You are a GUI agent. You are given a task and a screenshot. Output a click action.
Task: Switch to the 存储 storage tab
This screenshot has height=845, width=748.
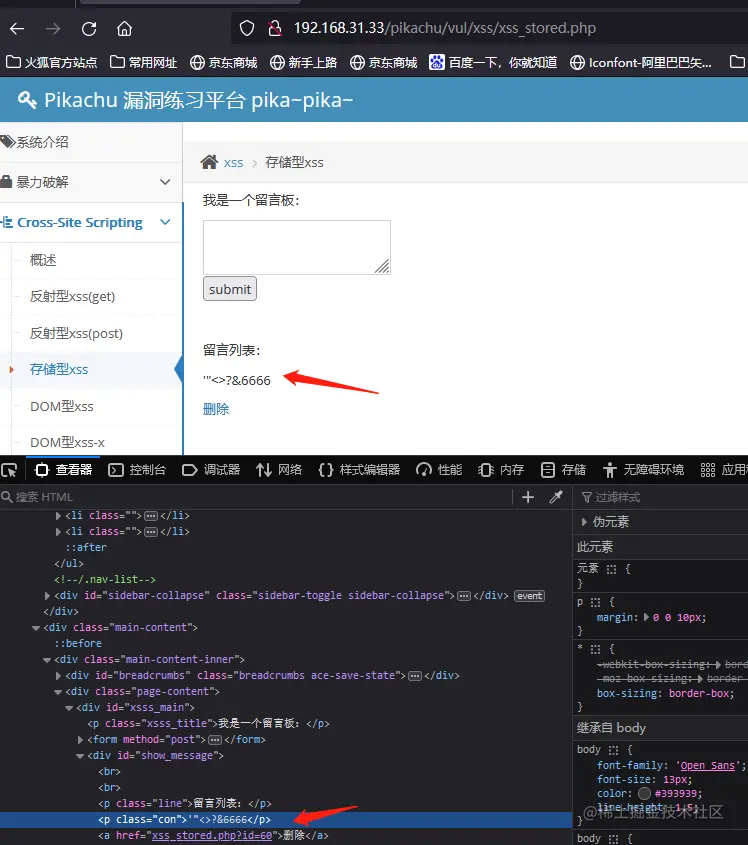click(x=563, y=470)
